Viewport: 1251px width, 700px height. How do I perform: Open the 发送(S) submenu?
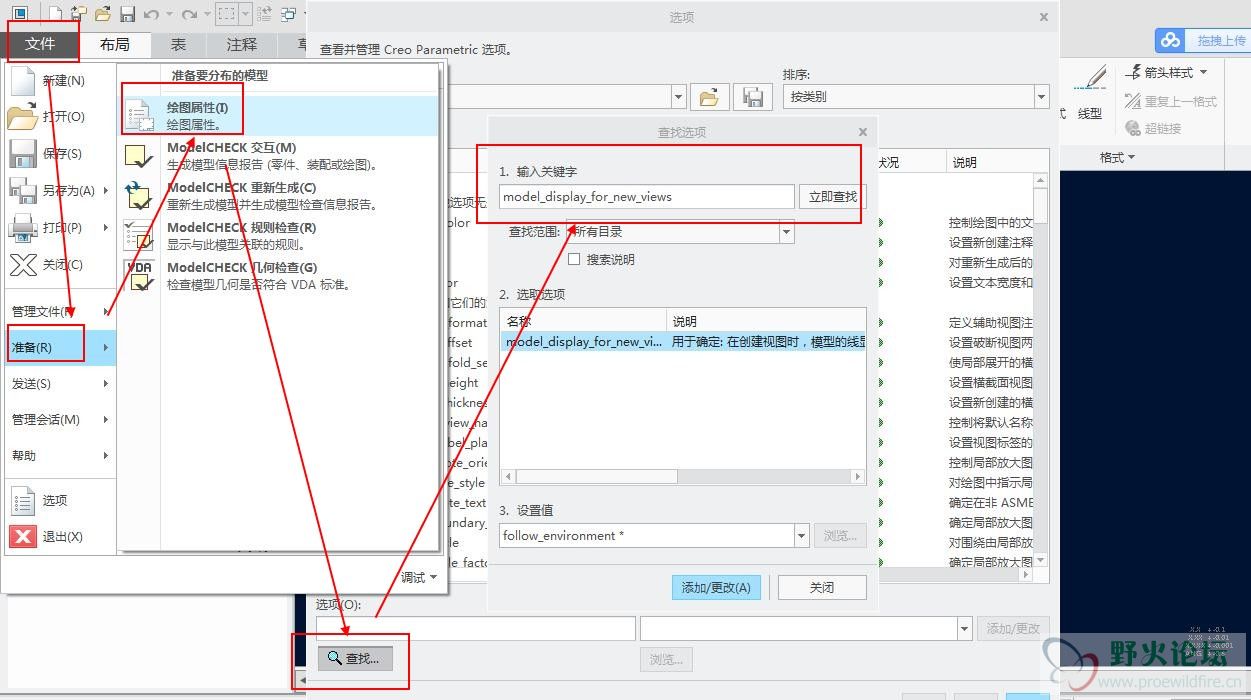coord(60,383)
